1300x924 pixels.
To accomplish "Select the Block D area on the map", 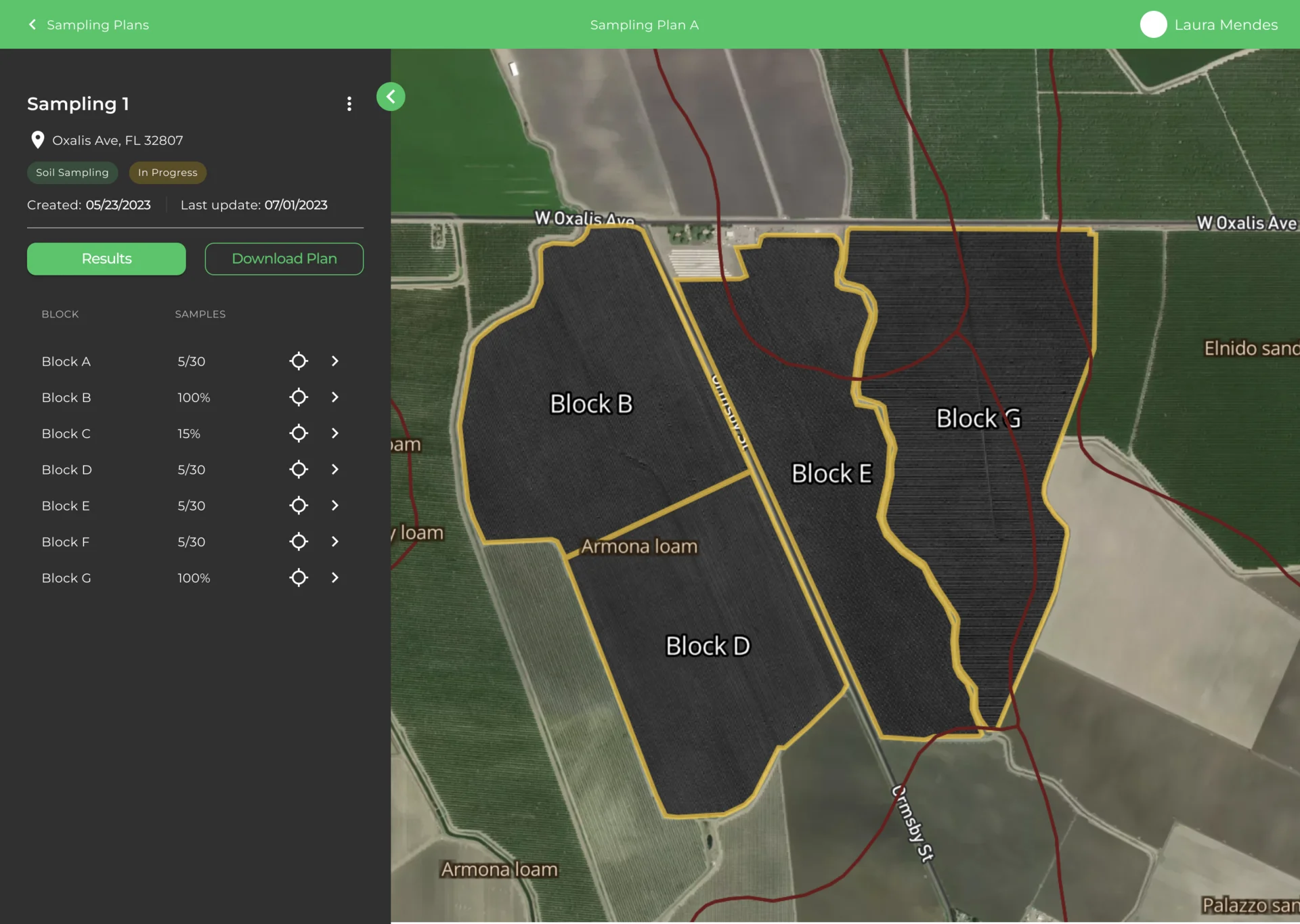I will [708, 646].
